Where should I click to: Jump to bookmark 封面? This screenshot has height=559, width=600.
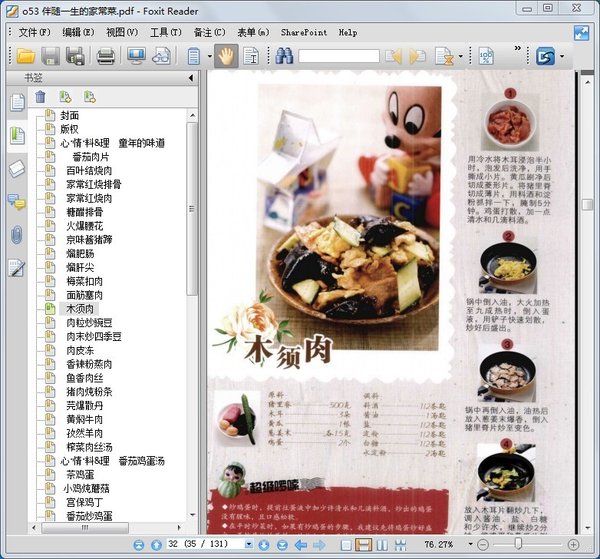(x=69, y=115)
